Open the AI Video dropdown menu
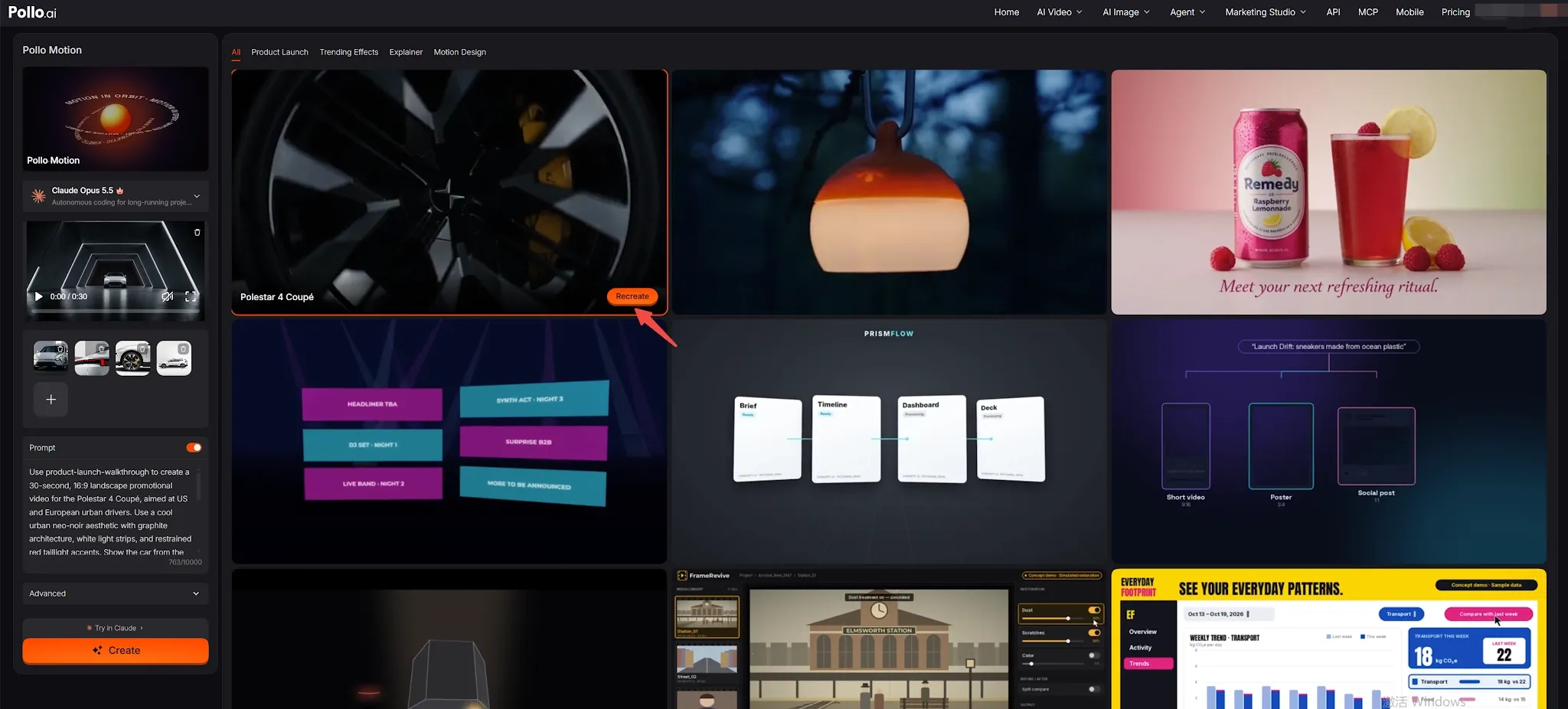The width and height of the screenshot is (1568, 709). tap(1060, 12)
